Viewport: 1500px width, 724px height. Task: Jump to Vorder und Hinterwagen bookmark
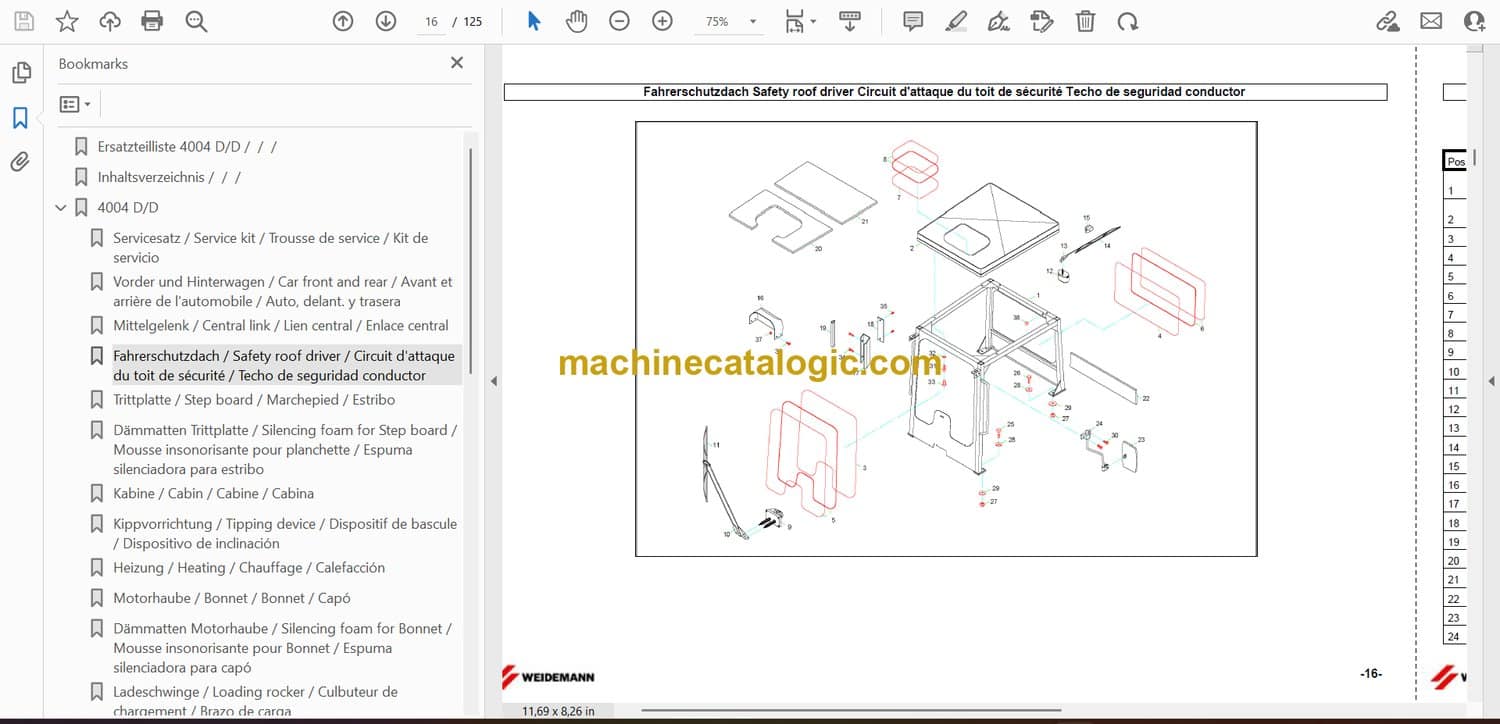(283, 292)
